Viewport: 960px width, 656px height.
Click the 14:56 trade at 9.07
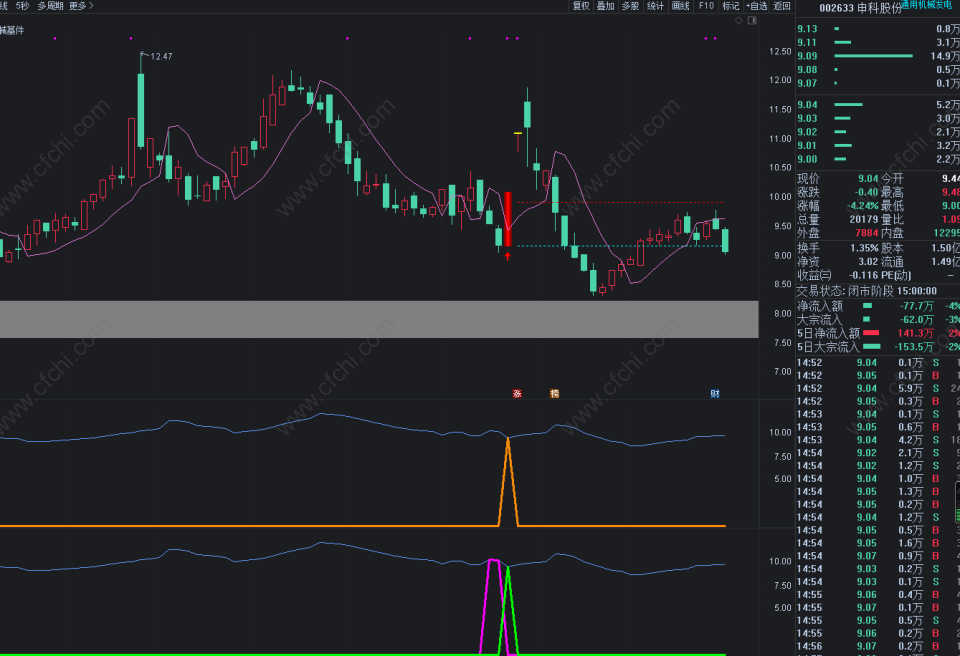tap(878, 646)
